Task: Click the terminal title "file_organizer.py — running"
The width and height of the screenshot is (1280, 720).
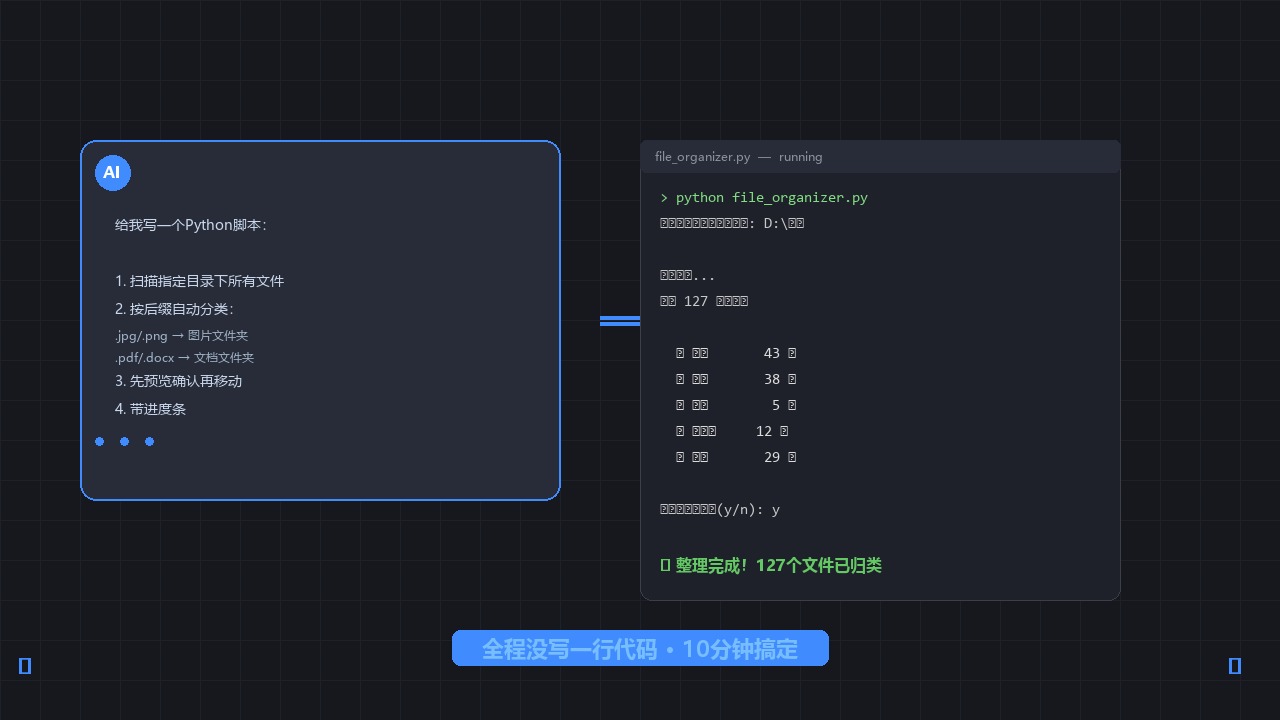Action: click(739, 157)
